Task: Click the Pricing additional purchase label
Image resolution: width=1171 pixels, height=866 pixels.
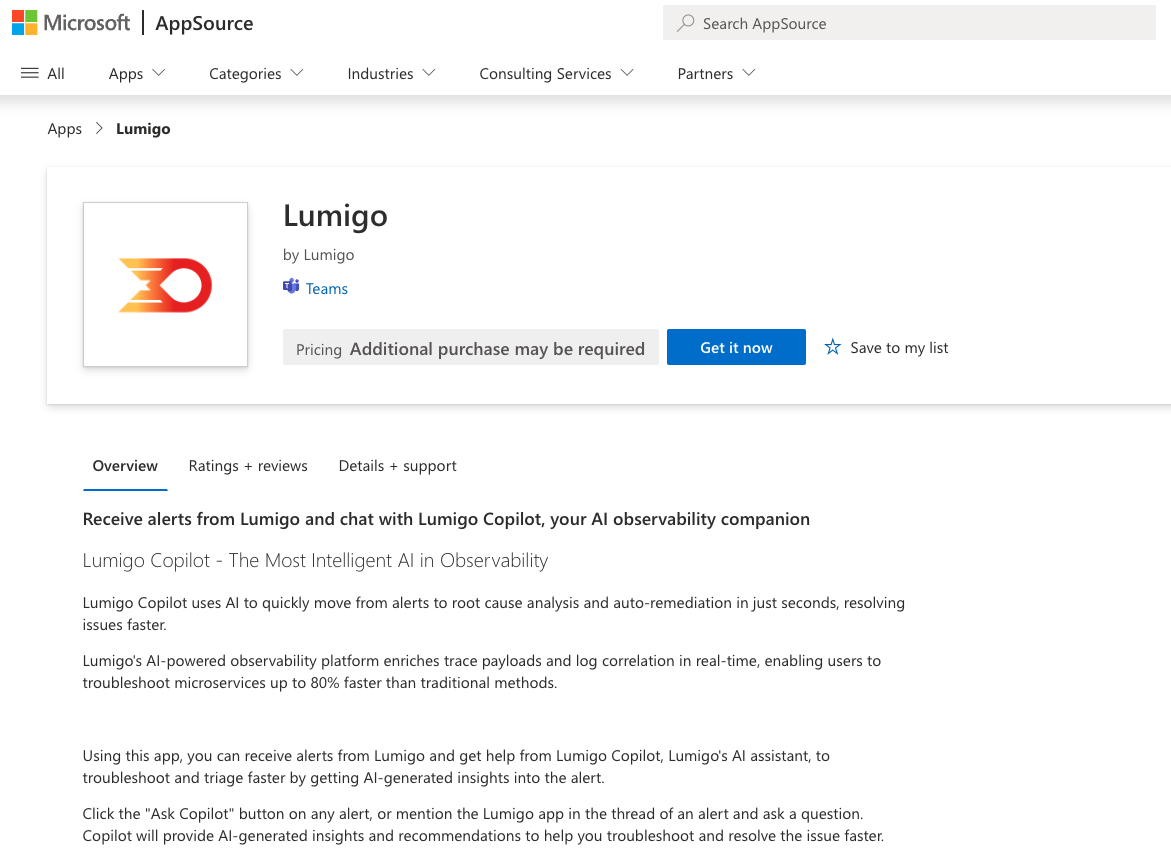Action: click(470, 348)
